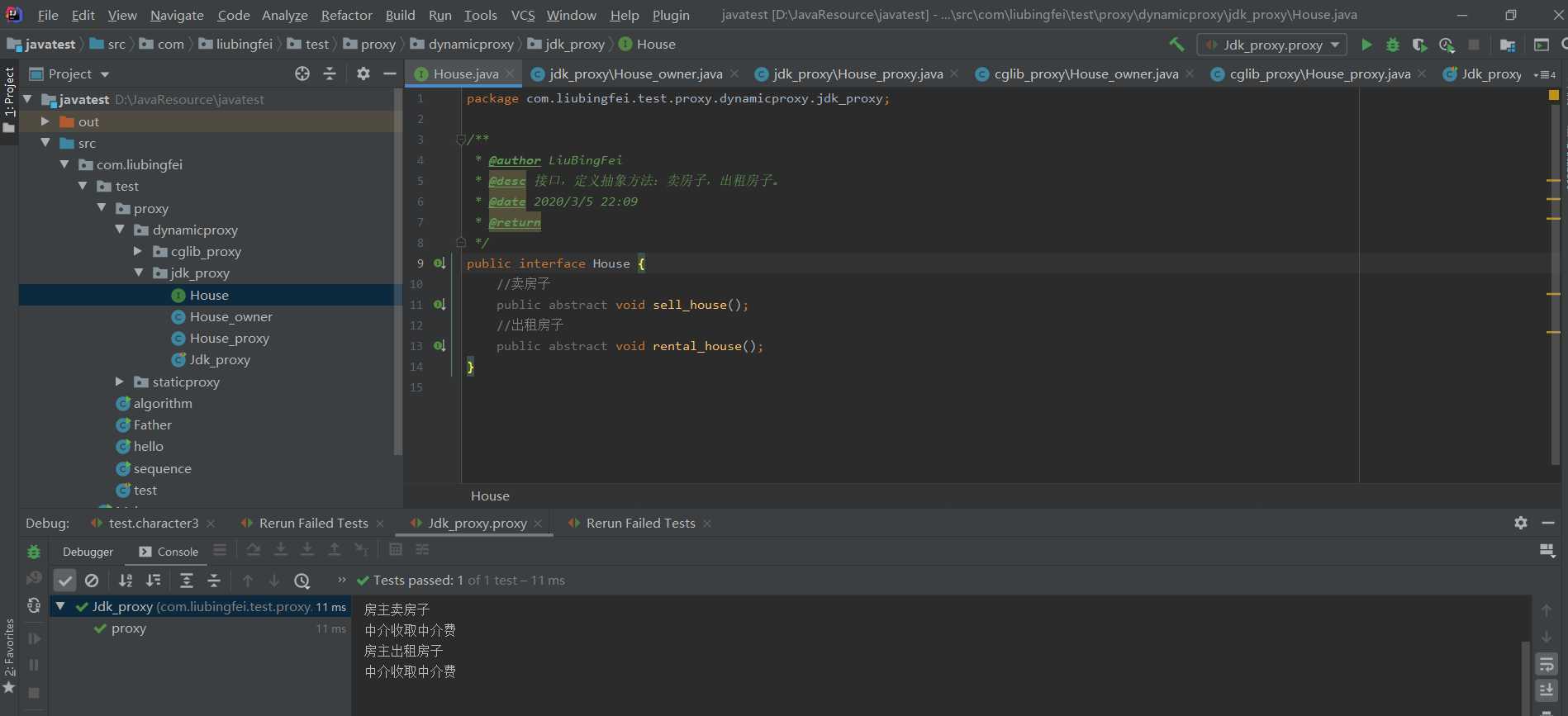Run with Coverage shield icon
This screenshot has height=716, width=1568.
coord(1419,45)
